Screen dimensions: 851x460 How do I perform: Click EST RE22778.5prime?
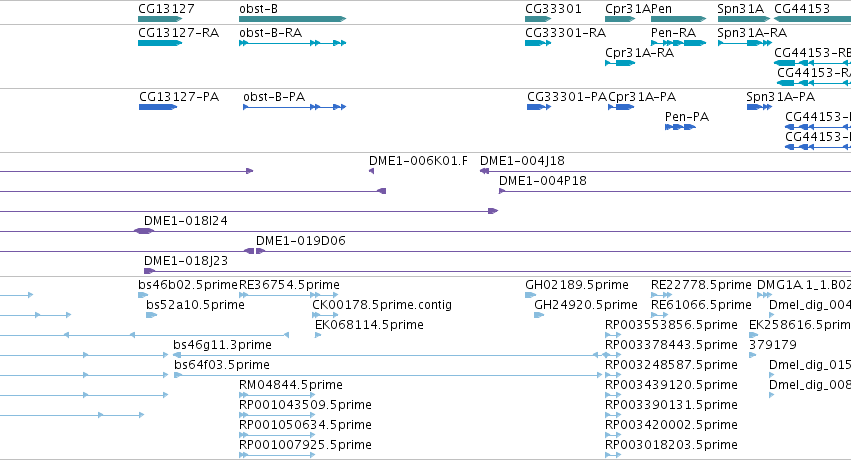[701, 285]
